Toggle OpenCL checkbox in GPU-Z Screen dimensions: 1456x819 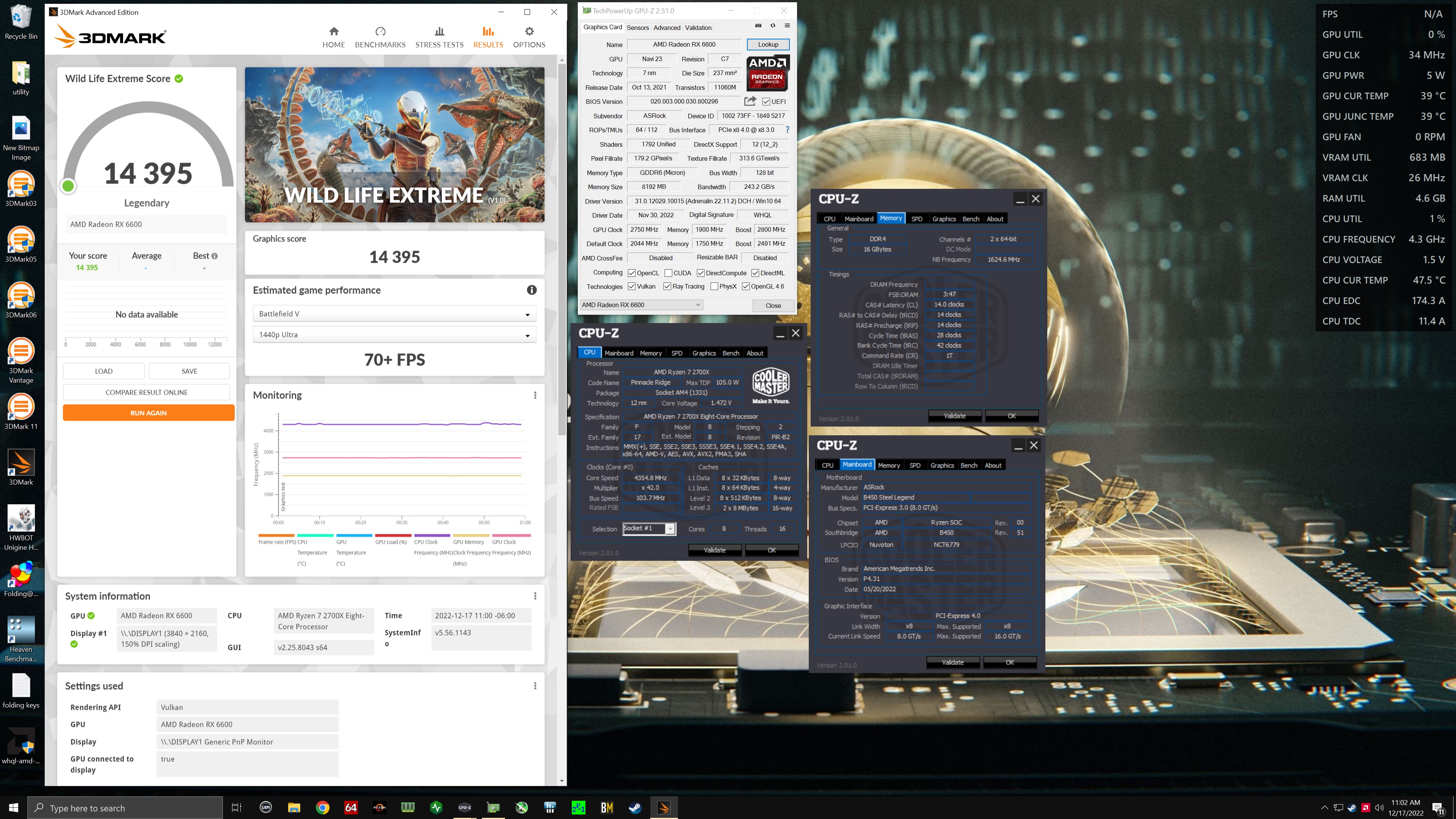point(631,273)
